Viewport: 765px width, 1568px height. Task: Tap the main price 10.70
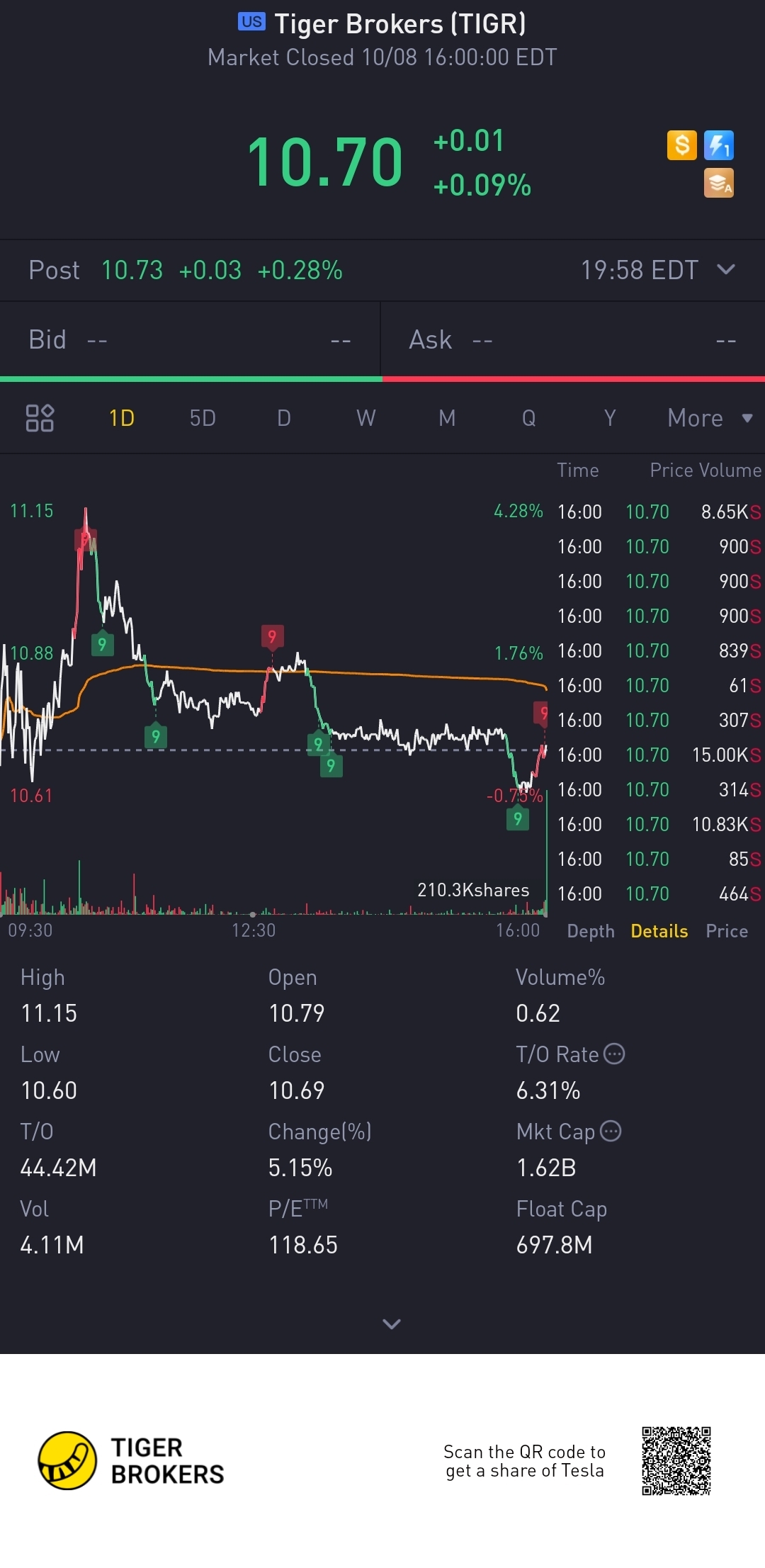(x=325, y=163)
